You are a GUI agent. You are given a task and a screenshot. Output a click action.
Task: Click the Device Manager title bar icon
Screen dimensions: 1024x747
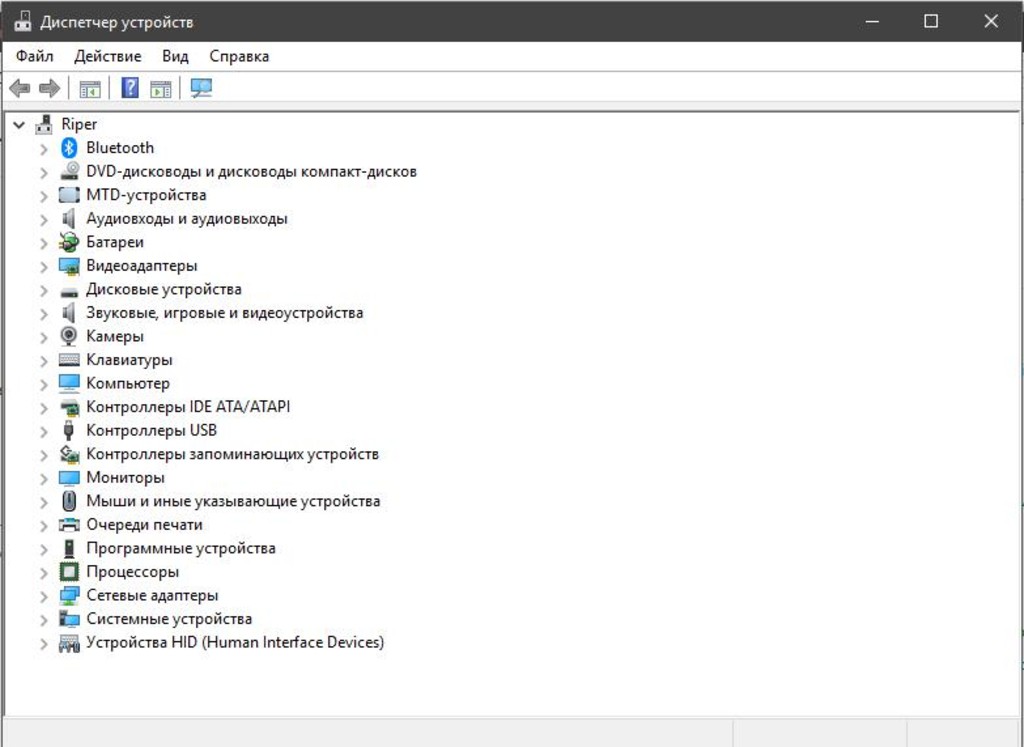click(x=23, y=21)
